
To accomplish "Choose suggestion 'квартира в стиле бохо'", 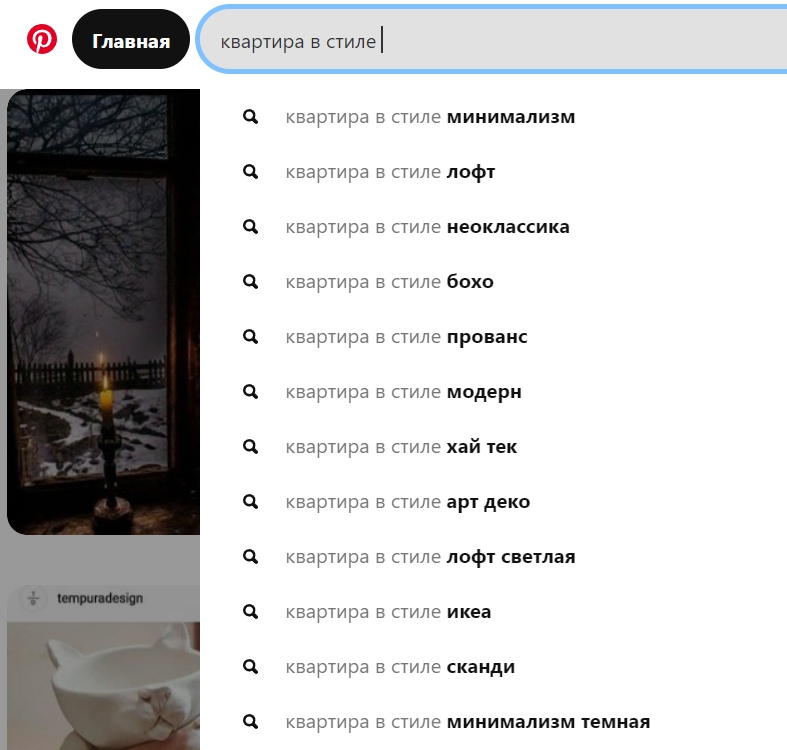I will (389, 282).
